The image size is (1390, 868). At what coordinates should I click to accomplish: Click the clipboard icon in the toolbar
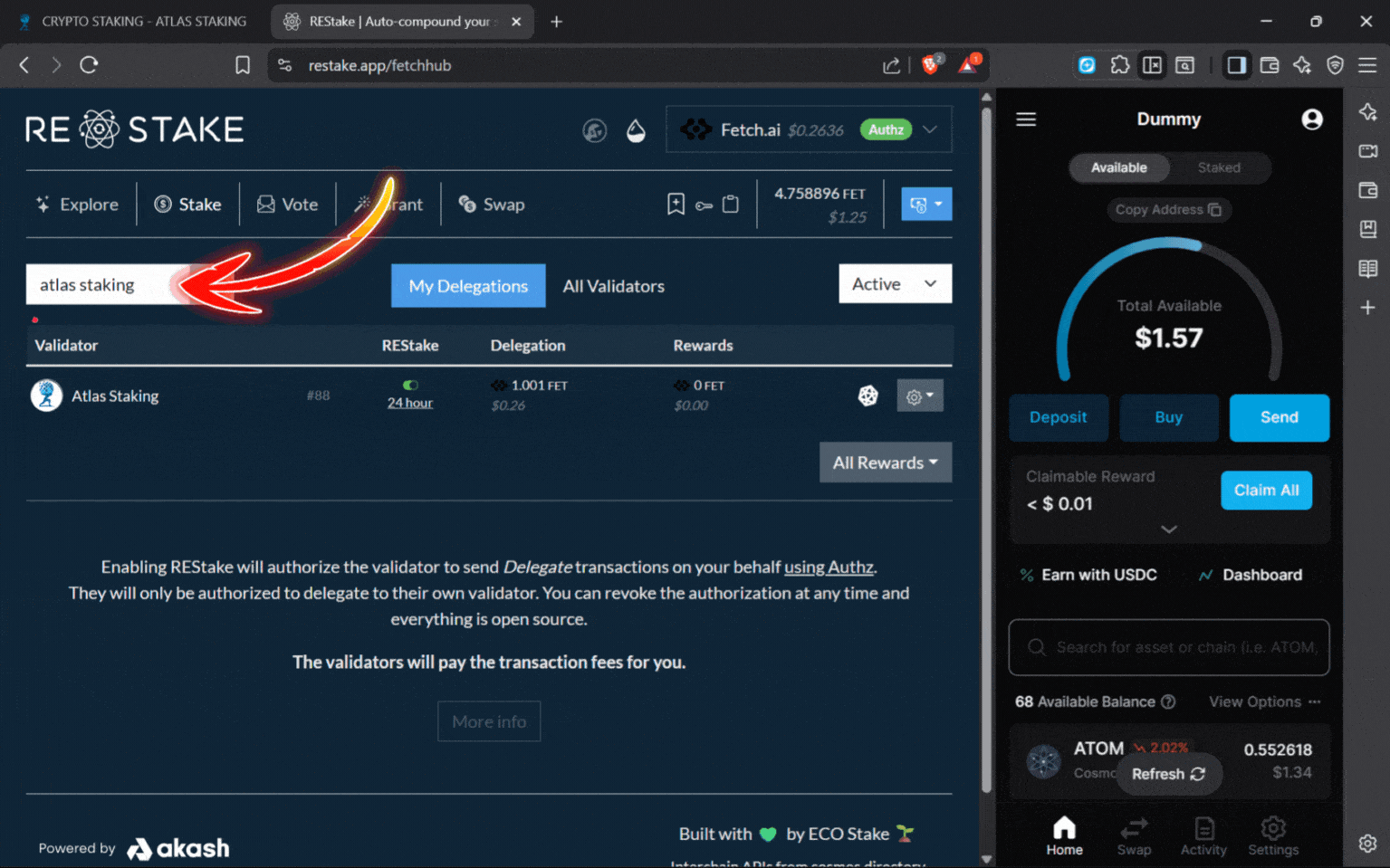731,204
